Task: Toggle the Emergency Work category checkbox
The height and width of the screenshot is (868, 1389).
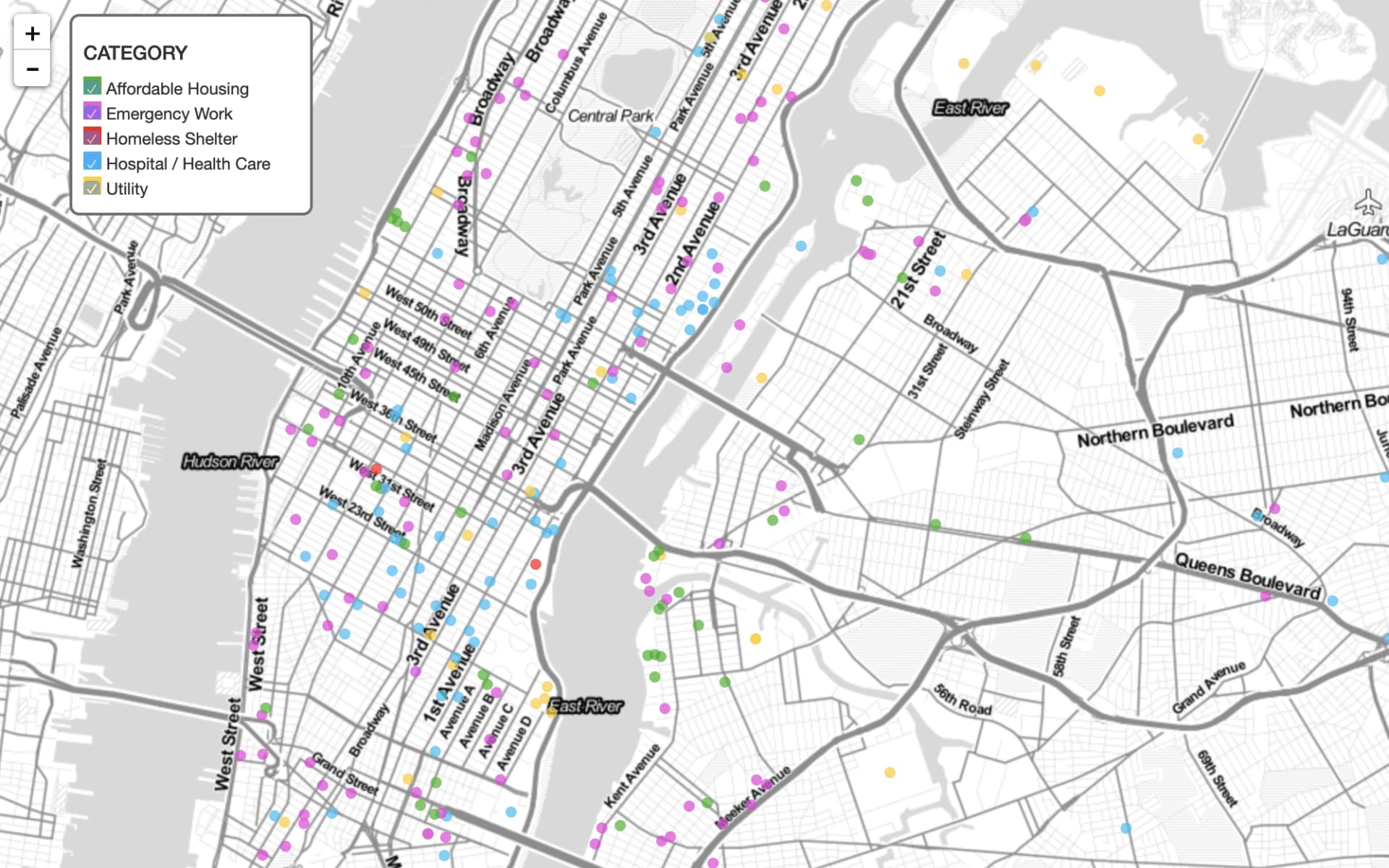Action: 92,112
